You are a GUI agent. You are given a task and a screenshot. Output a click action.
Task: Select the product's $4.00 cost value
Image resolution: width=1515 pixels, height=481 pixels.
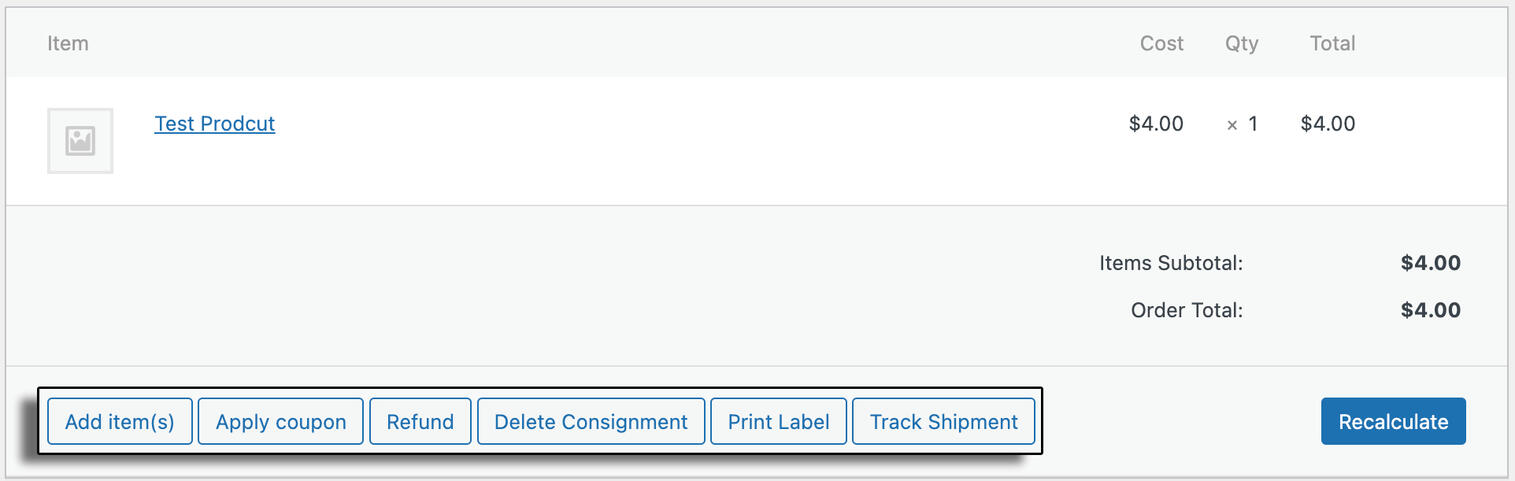pyautogui.click(x=1156, y=124)
